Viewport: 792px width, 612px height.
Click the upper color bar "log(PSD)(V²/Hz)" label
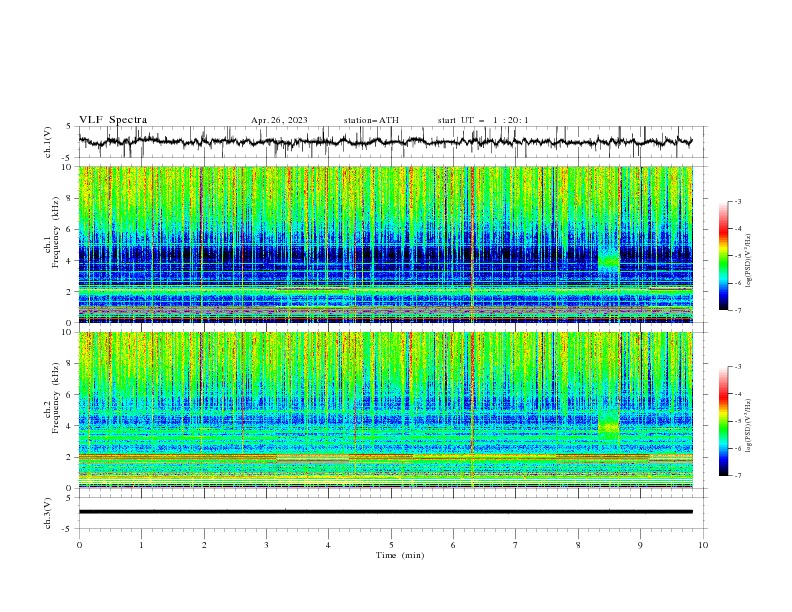[x=749, y=261]
